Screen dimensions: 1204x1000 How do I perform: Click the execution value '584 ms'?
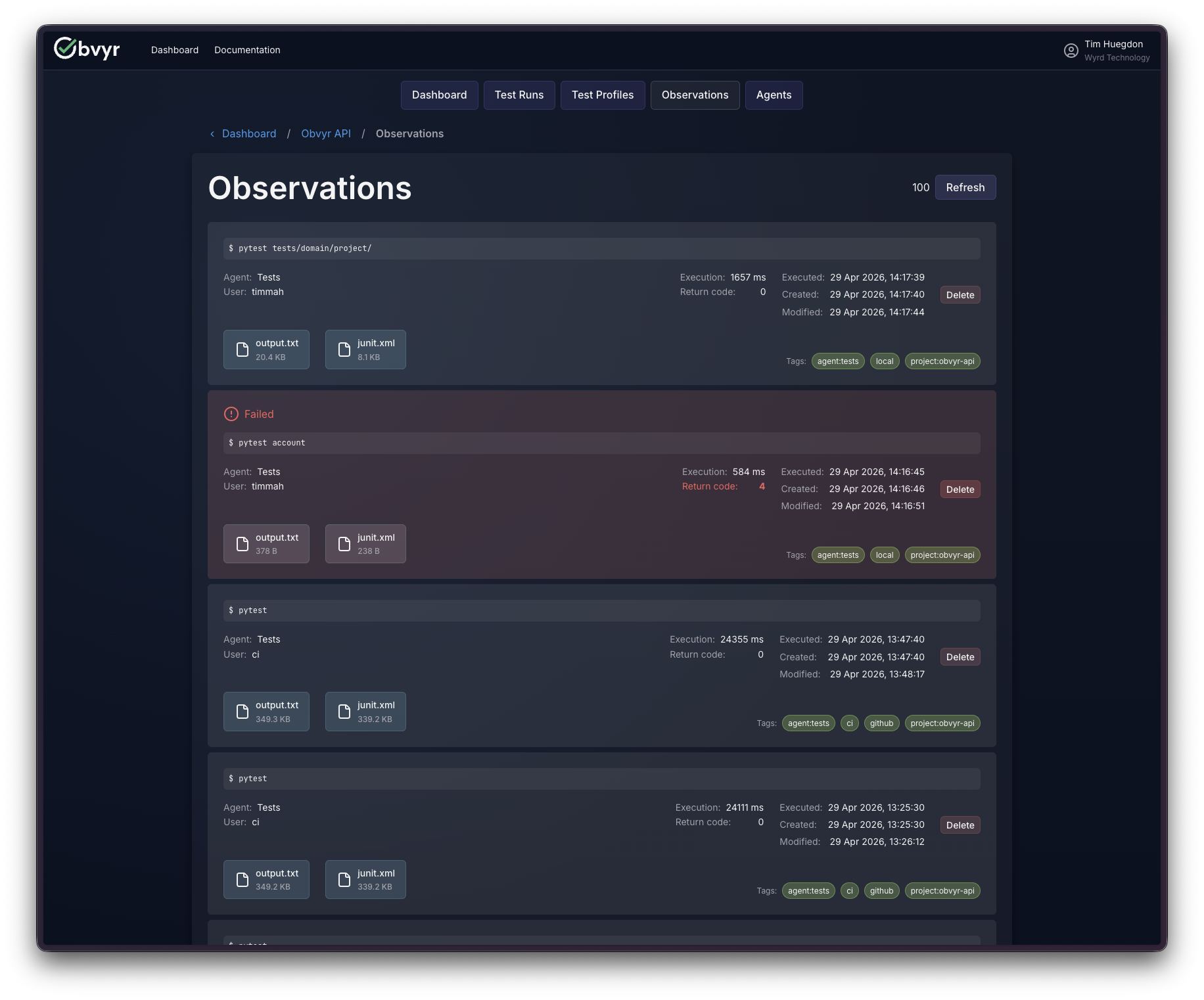coord(749,472)
